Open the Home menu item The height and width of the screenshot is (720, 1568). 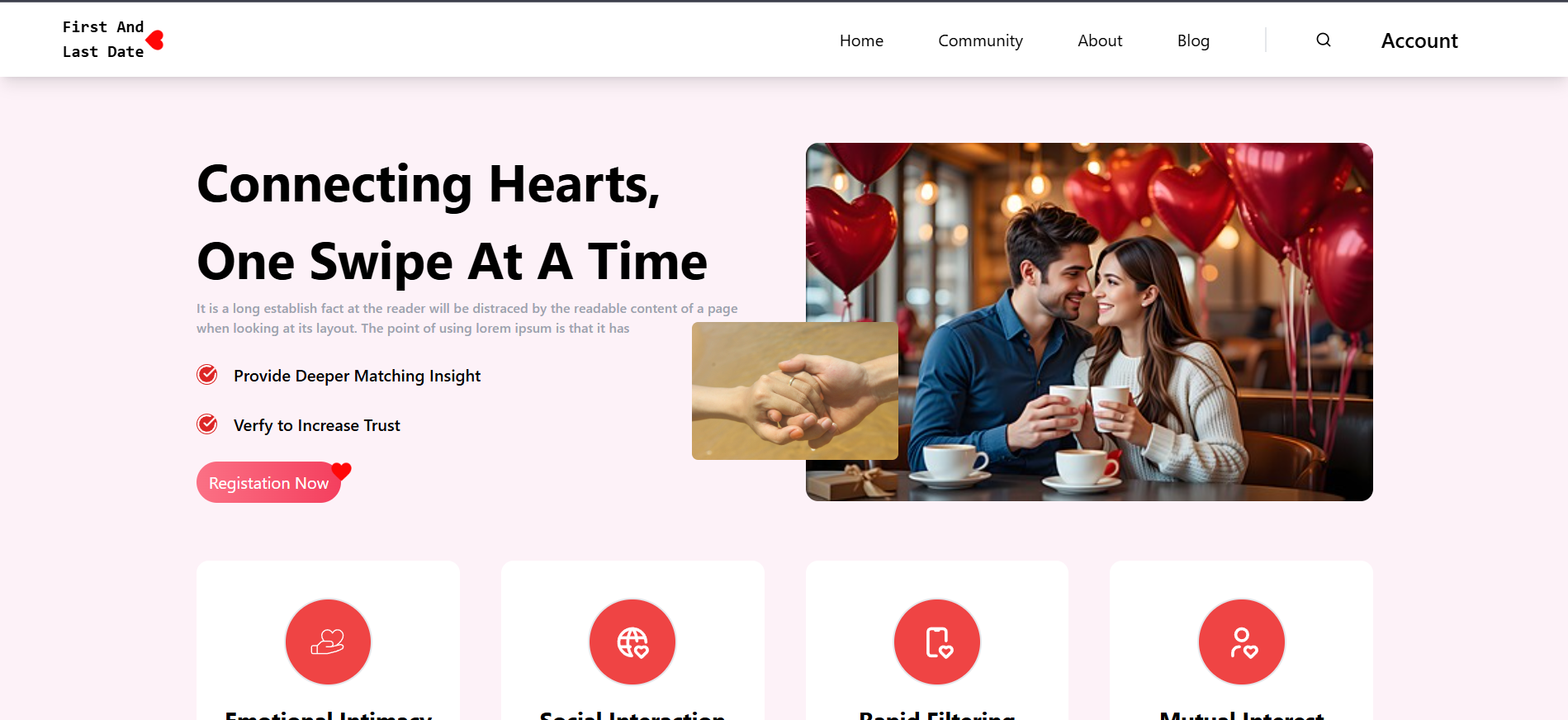click(861, 40)
